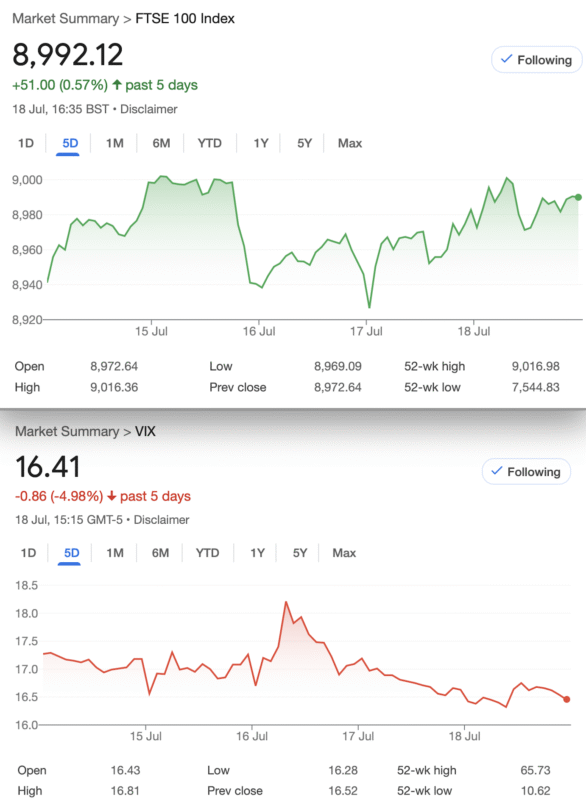
Task: Click the FTSE price 8,992.12
Action: pos(68,55)
